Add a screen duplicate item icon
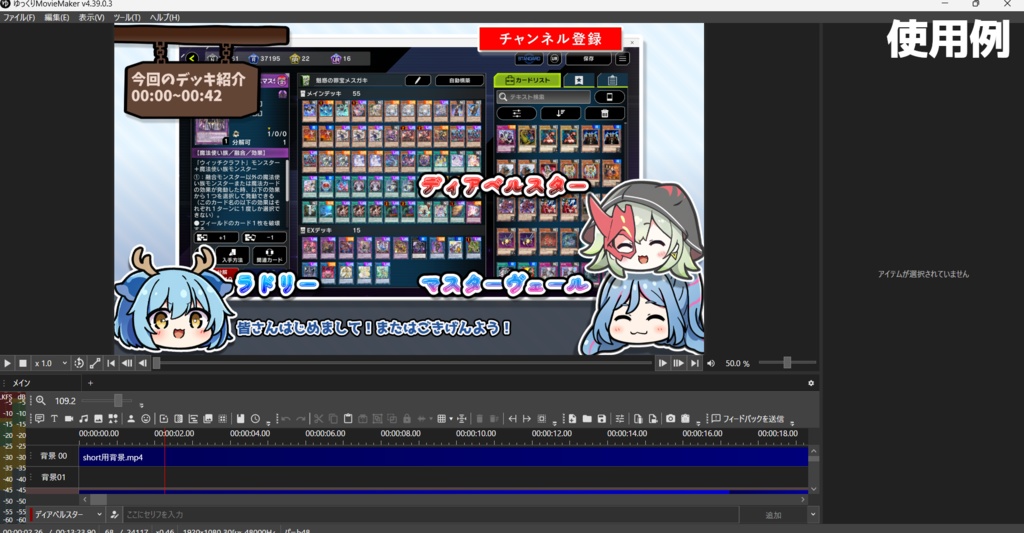This screenshot has width=1024, height=533. click(208, 419)
